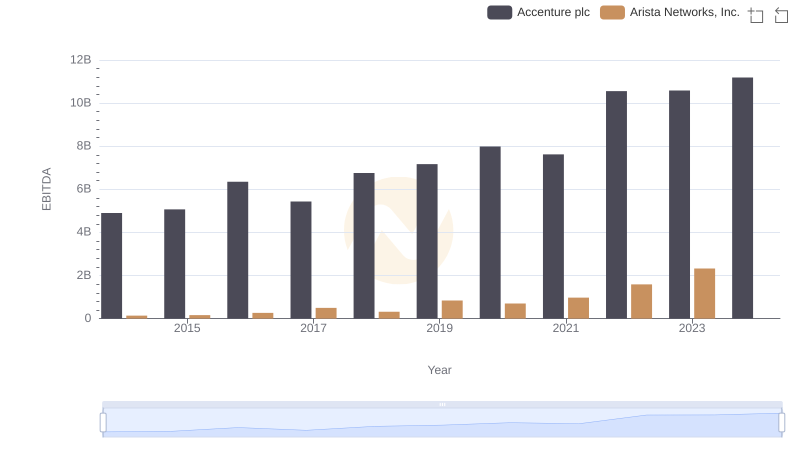Click the Accenture bar for 2018
Viewport: 800px width, 461px height.
coord(364,246)
